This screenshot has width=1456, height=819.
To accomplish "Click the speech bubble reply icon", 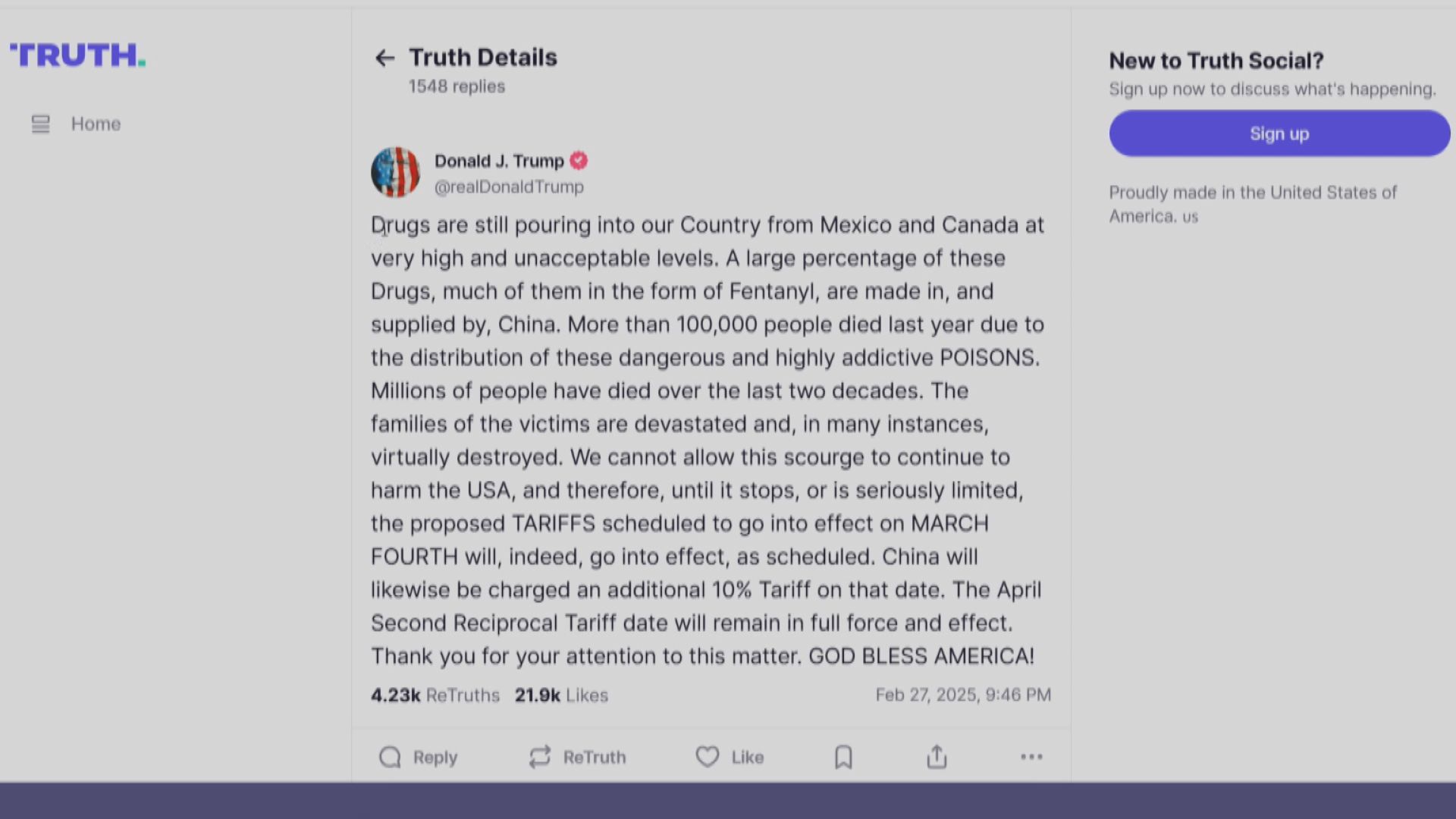I will (390, 757).
